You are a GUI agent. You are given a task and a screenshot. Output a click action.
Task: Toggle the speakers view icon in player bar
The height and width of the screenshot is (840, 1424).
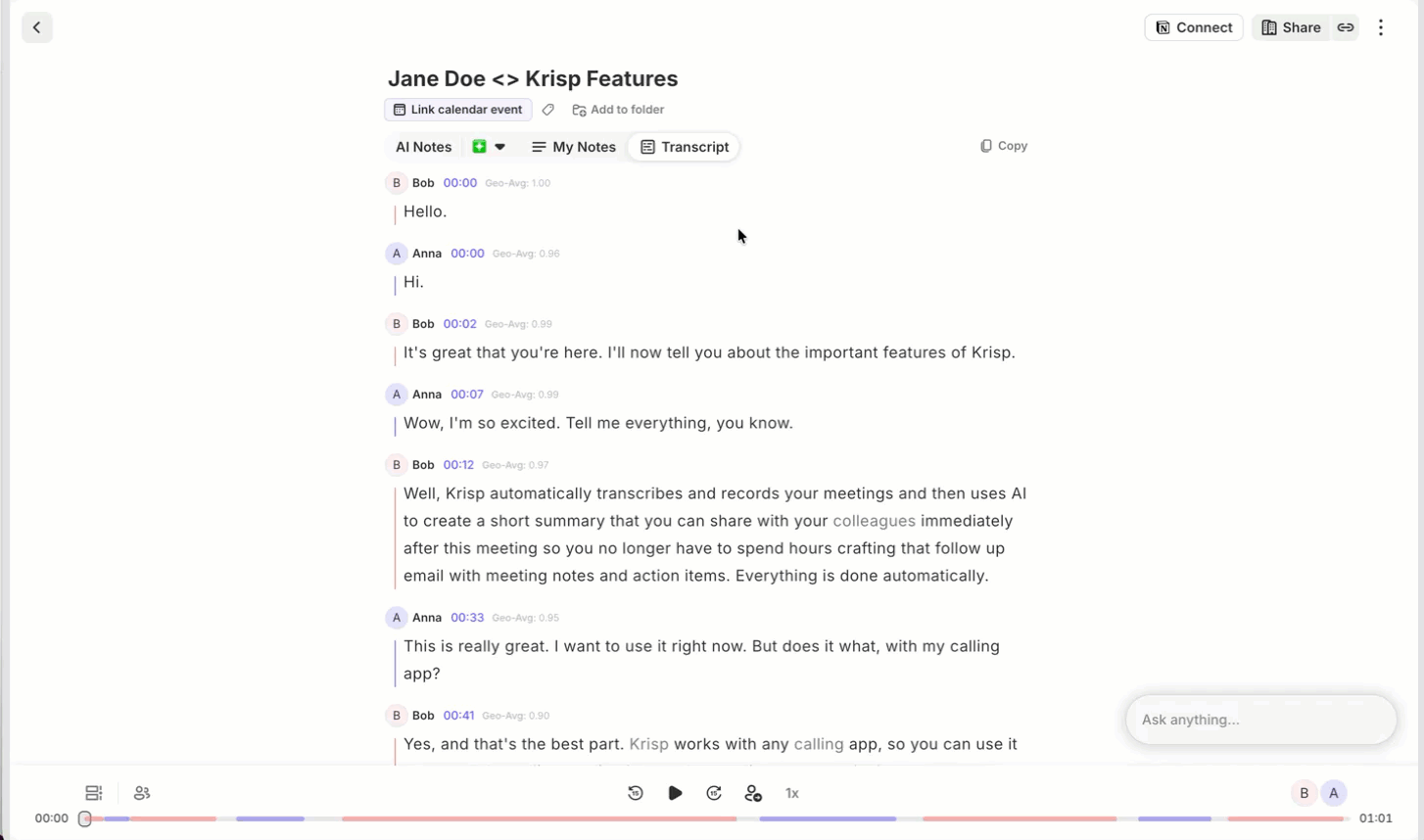click(x=142, y=793)
